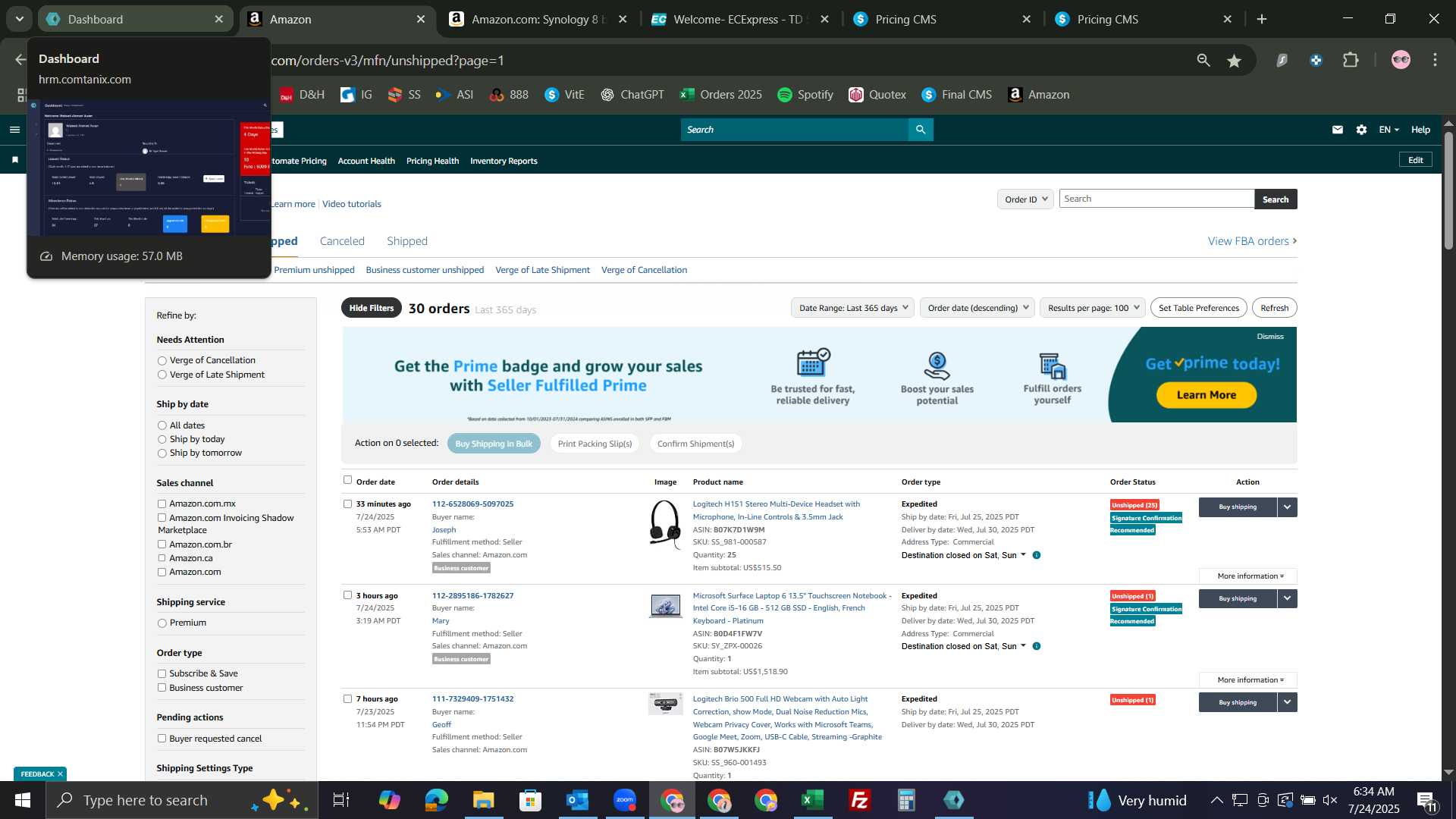Screen dimensions: 1456x819
Task: Open the Order date descending sort dropdown
Action: click(x=977, y=308)
